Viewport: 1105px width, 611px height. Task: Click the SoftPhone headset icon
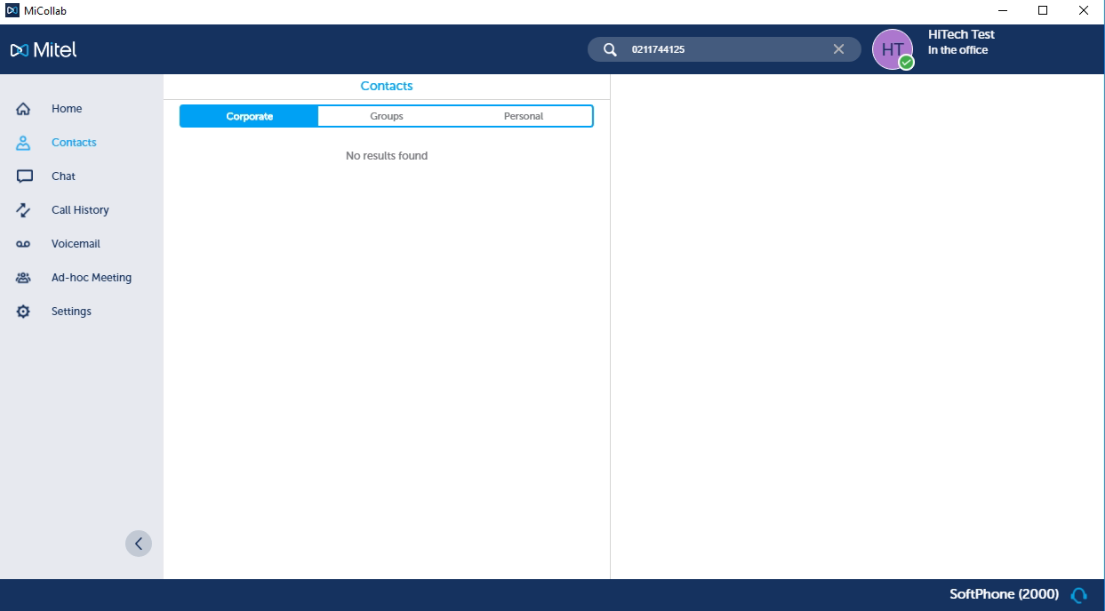coord(1078,595)
